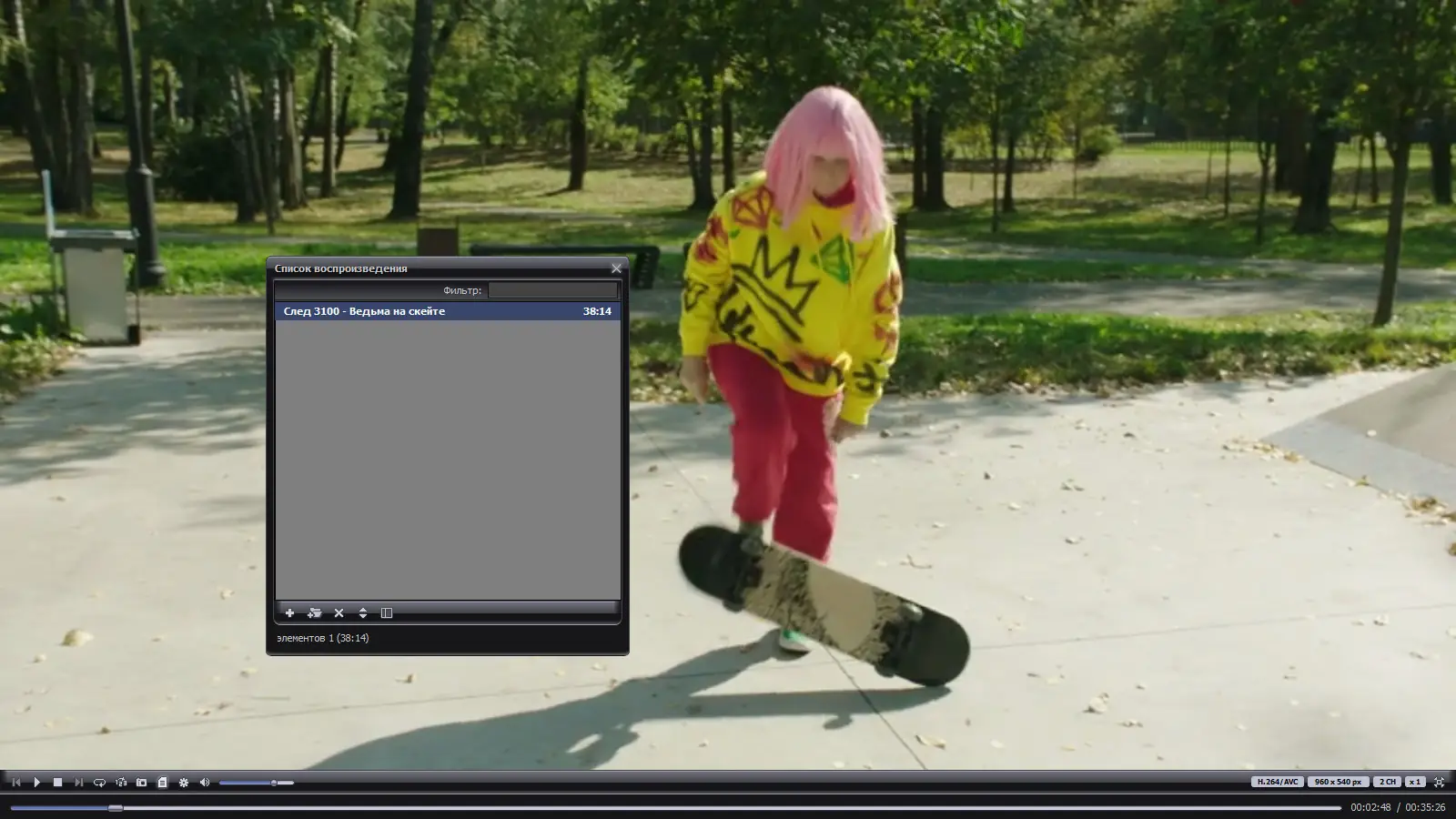Click the 2 CH audio channels badge
This screenshot has width=1456, height=819.
[1387, 782]
